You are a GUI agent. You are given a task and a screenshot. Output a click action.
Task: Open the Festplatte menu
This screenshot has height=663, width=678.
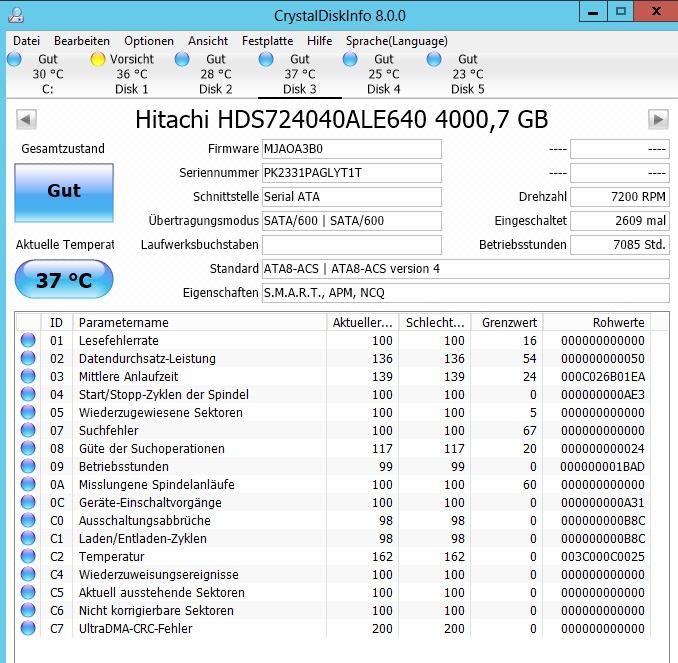(267, 41)
